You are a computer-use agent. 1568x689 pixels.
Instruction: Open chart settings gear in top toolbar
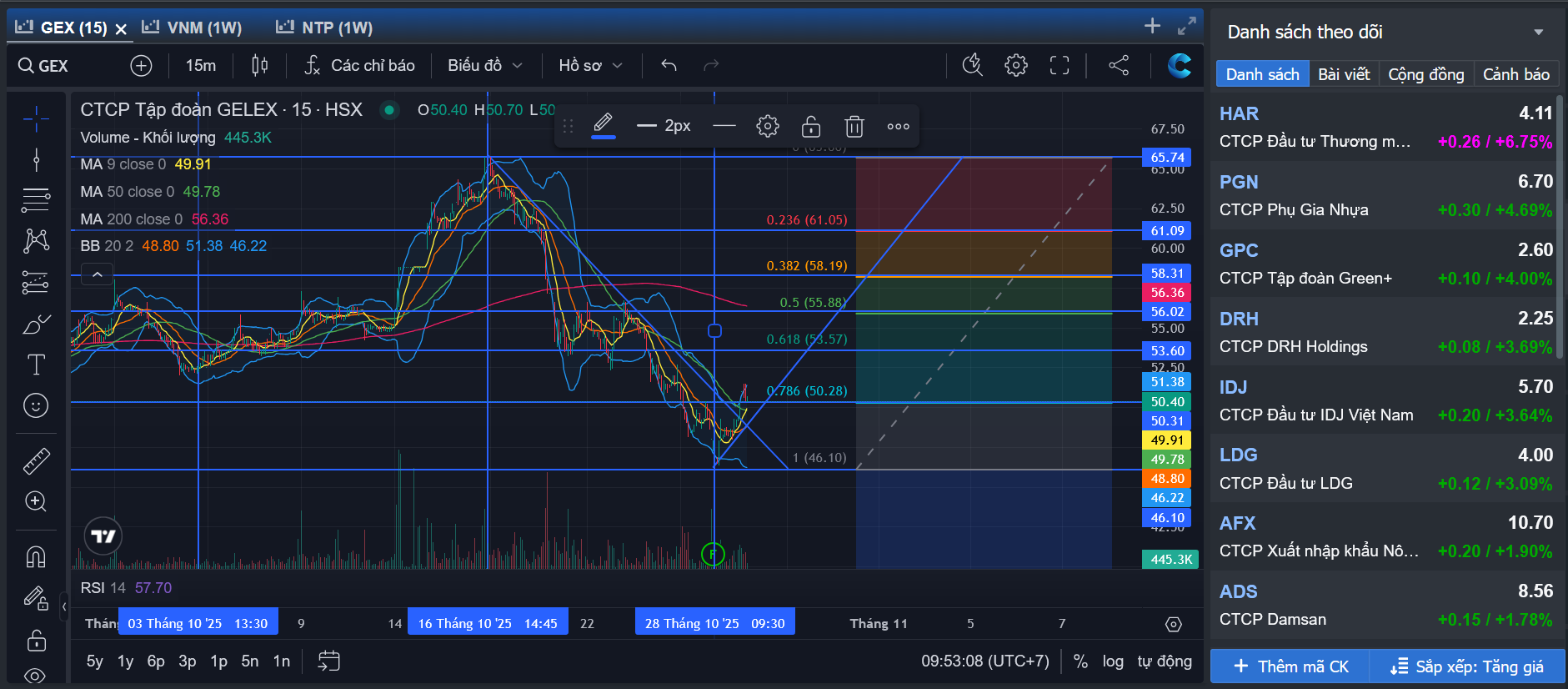pos(1016,65)
